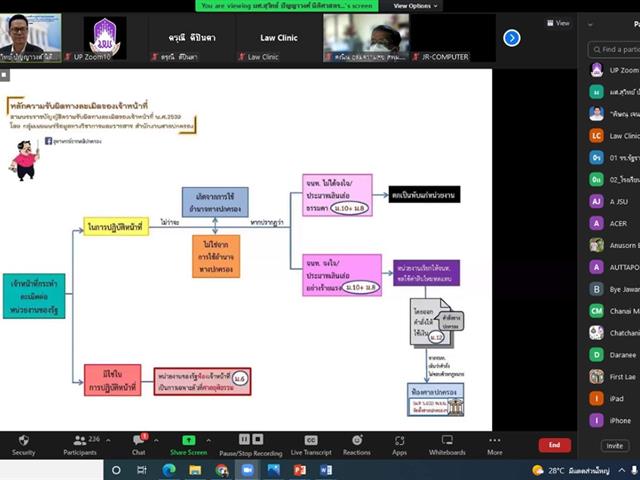Select Chatchani participant in list

[614, 333]
